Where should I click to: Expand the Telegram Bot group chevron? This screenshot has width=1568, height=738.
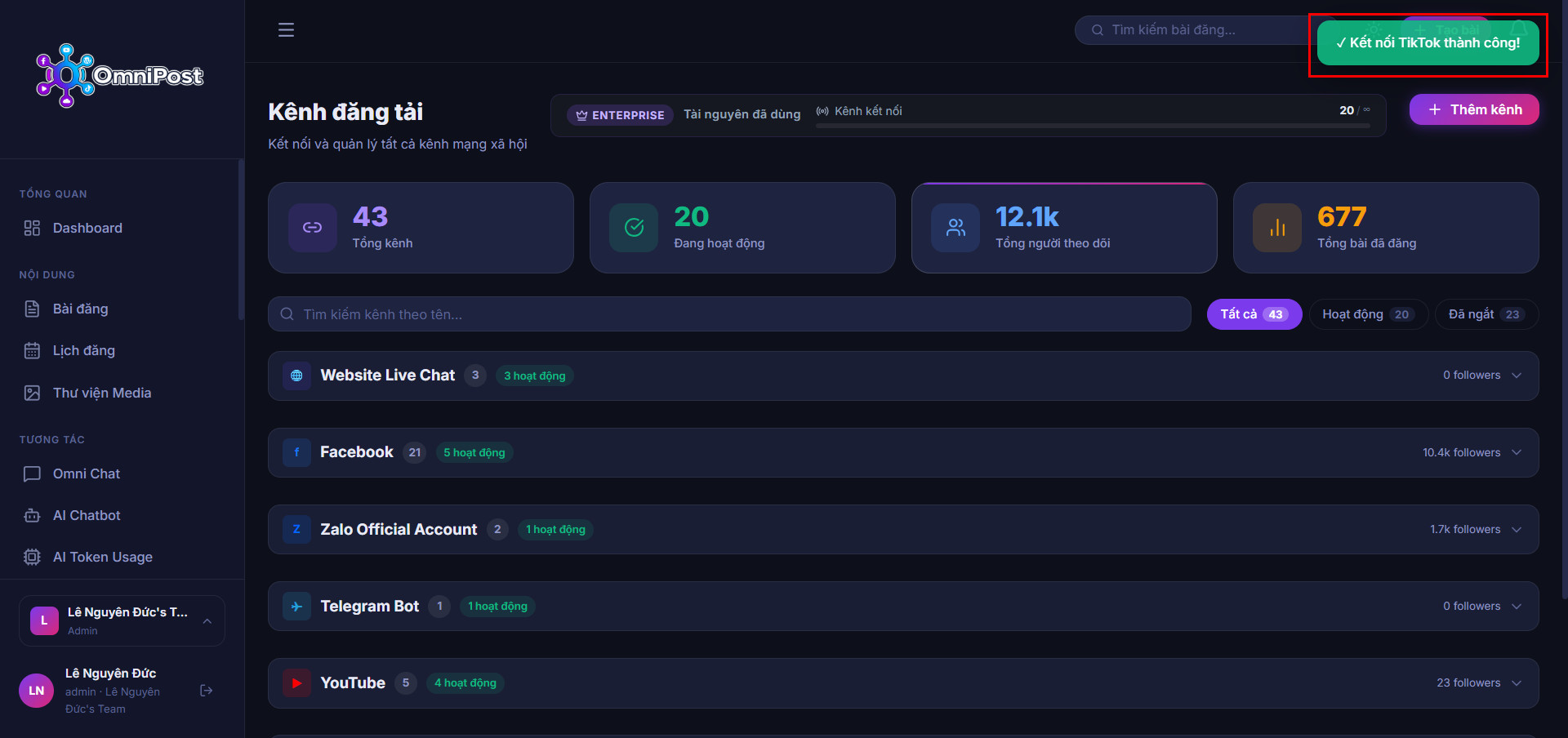tap(1517, 606)
